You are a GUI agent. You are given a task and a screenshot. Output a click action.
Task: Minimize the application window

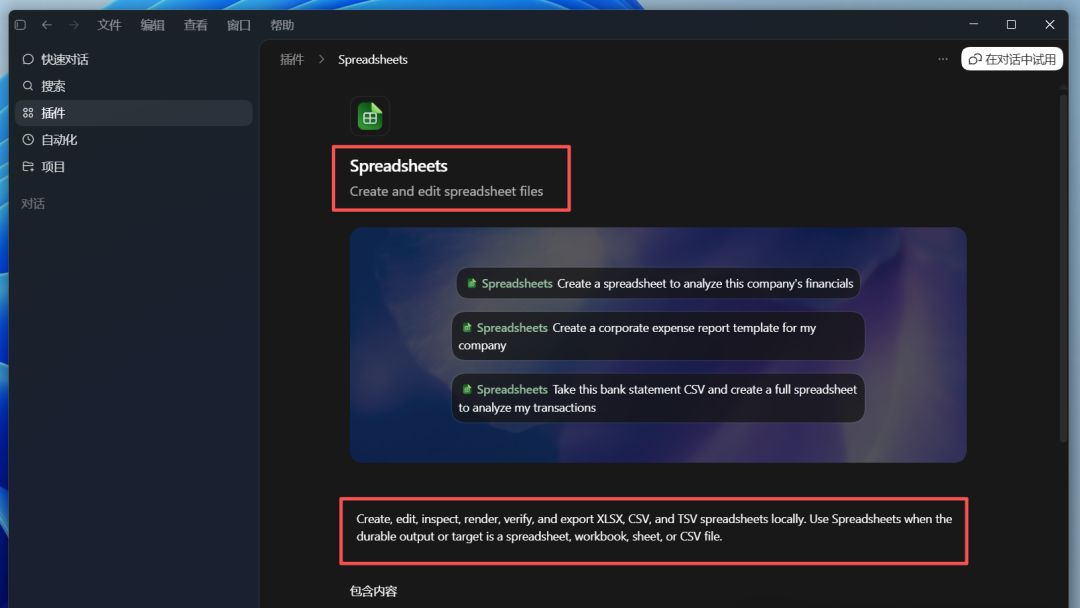click(973, 24)
